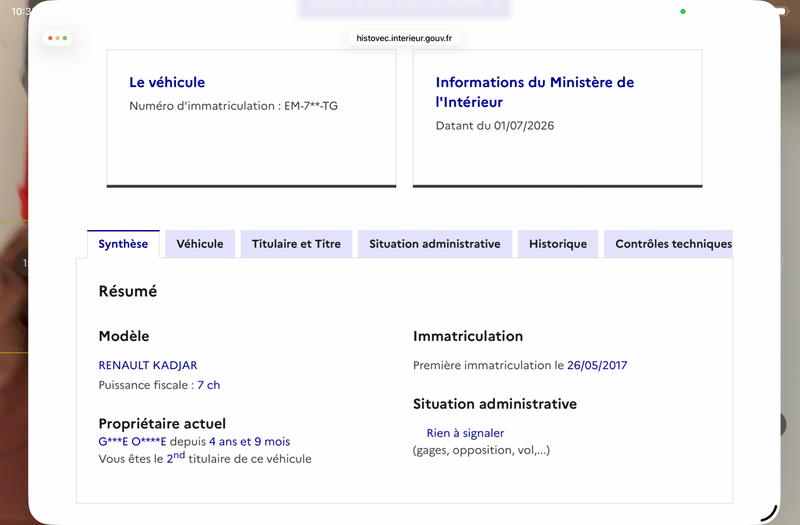The width and height of the screenshot is (800, 525).
Task: Click the registration number EM-7**-TG line
Action: pos(233,106)
